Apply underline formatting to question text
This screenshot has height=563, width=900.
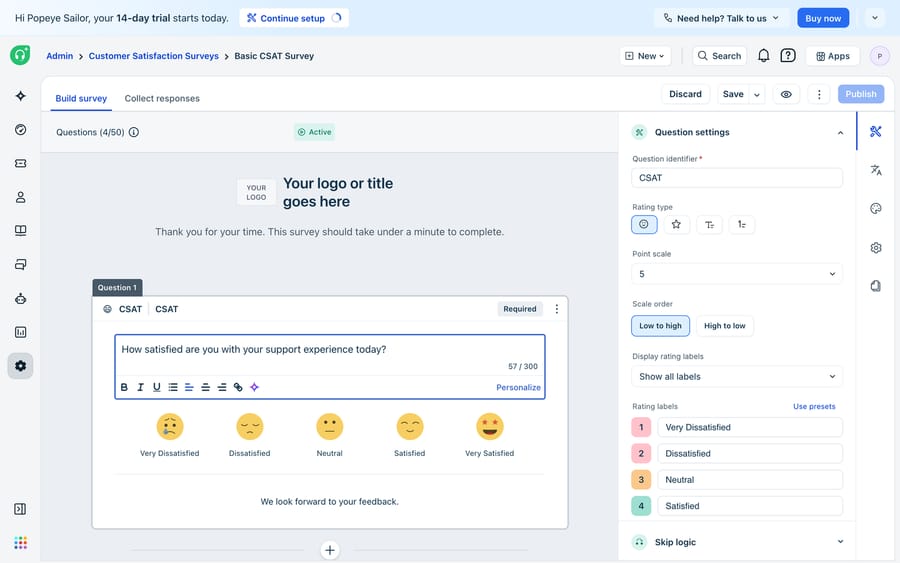[x=157, y=387]
